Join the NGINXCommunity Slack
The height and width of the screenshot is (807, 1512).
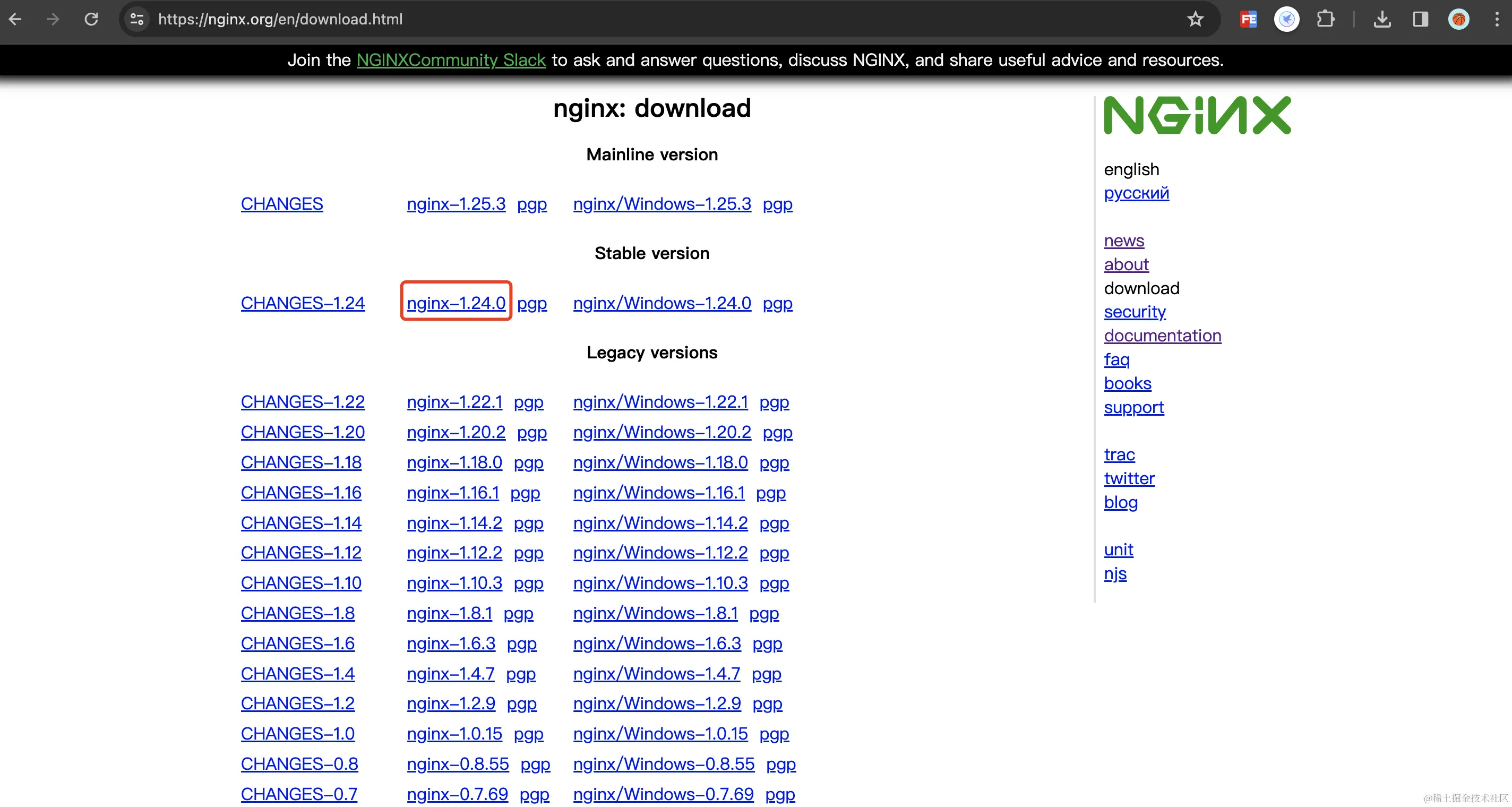click(451, 60)
